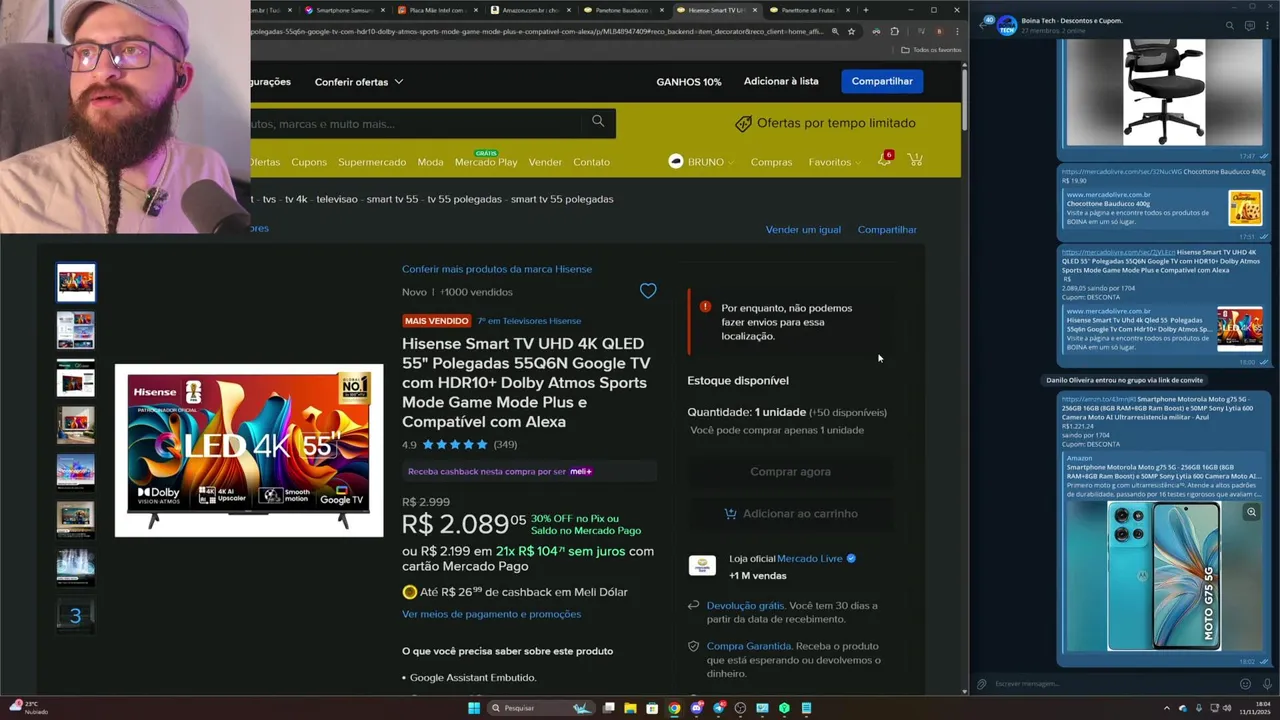Open File Explorer from taskbar
The width and height of the screenshot is (1280, 720).
pos(630,708)
